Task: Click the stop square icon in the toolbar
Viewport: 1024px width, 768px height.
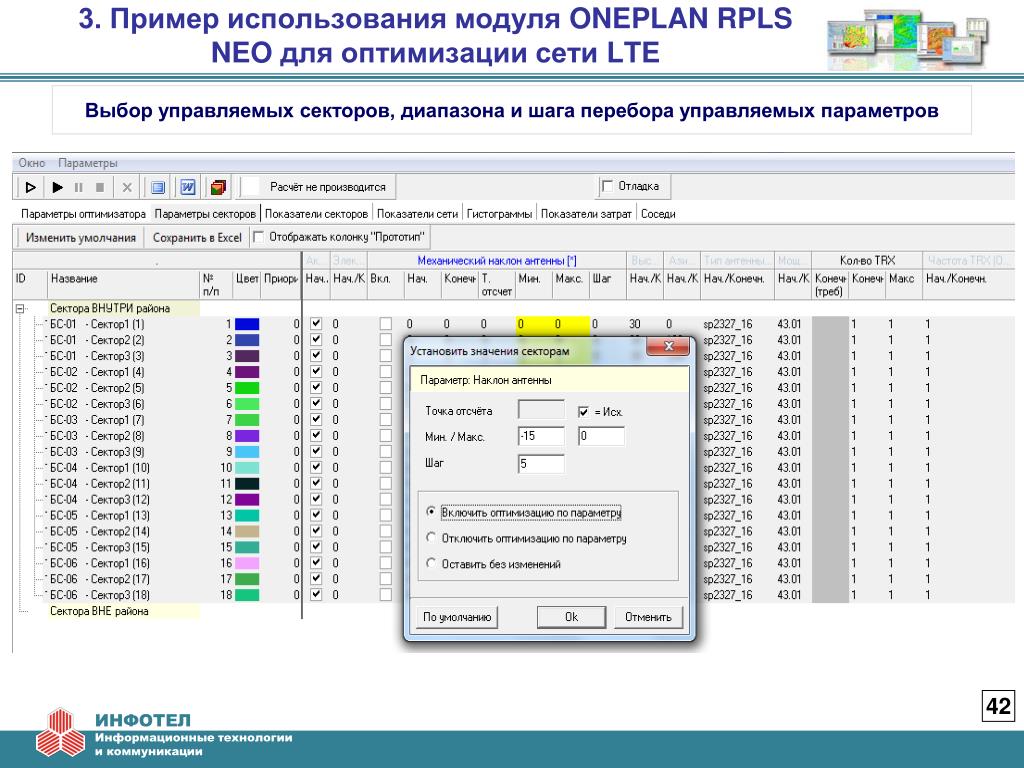Action: 100,187
